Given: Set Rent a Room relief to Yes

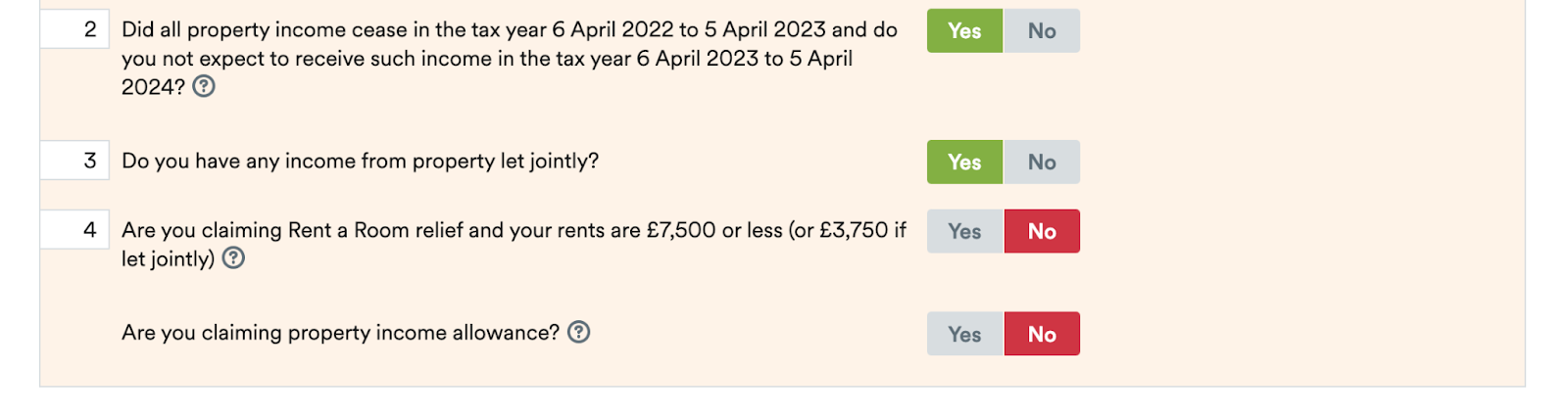Looking at the screenshot, I should pyautogui.click(x=964, y=231).
